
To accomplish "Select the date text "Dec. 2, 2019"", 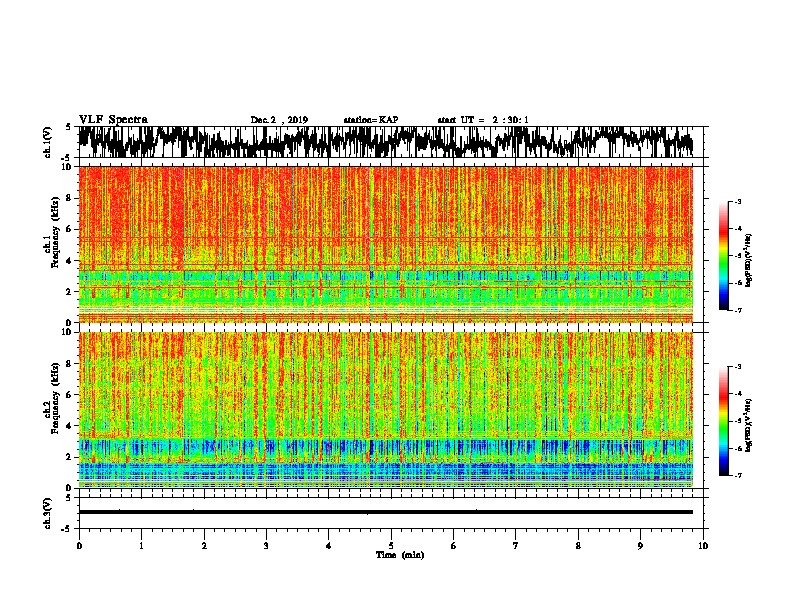I will [x=279, y=120].
